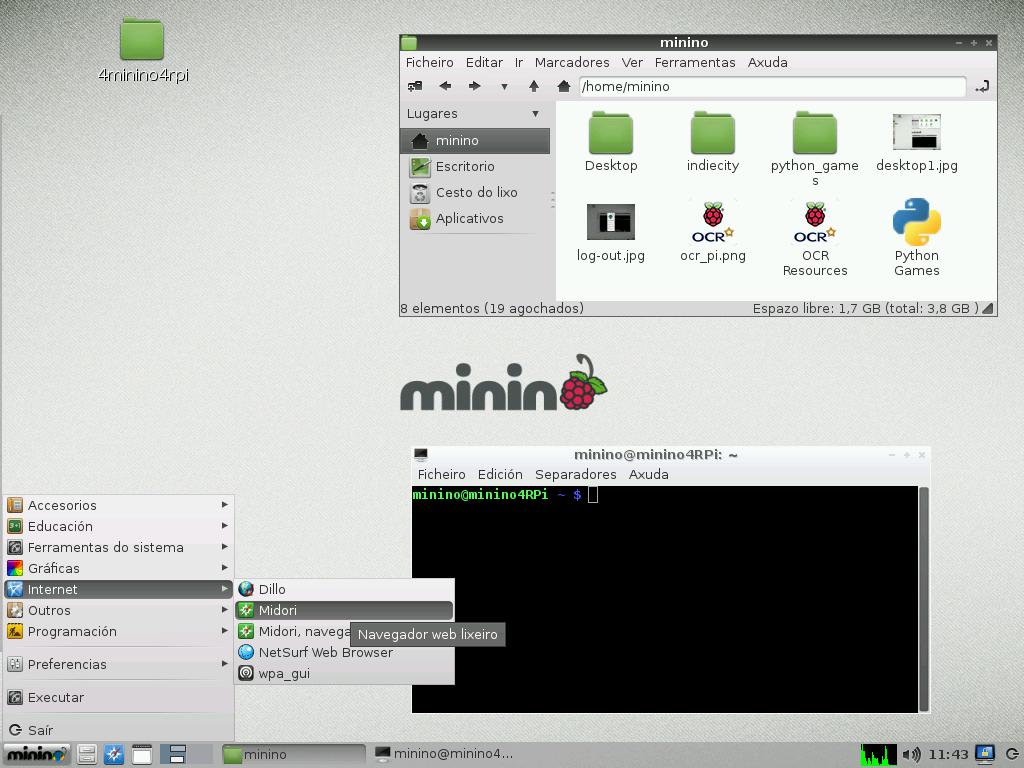1024x768 pixels.
Task: Click Saír in start menu
Action: point(118,730)
